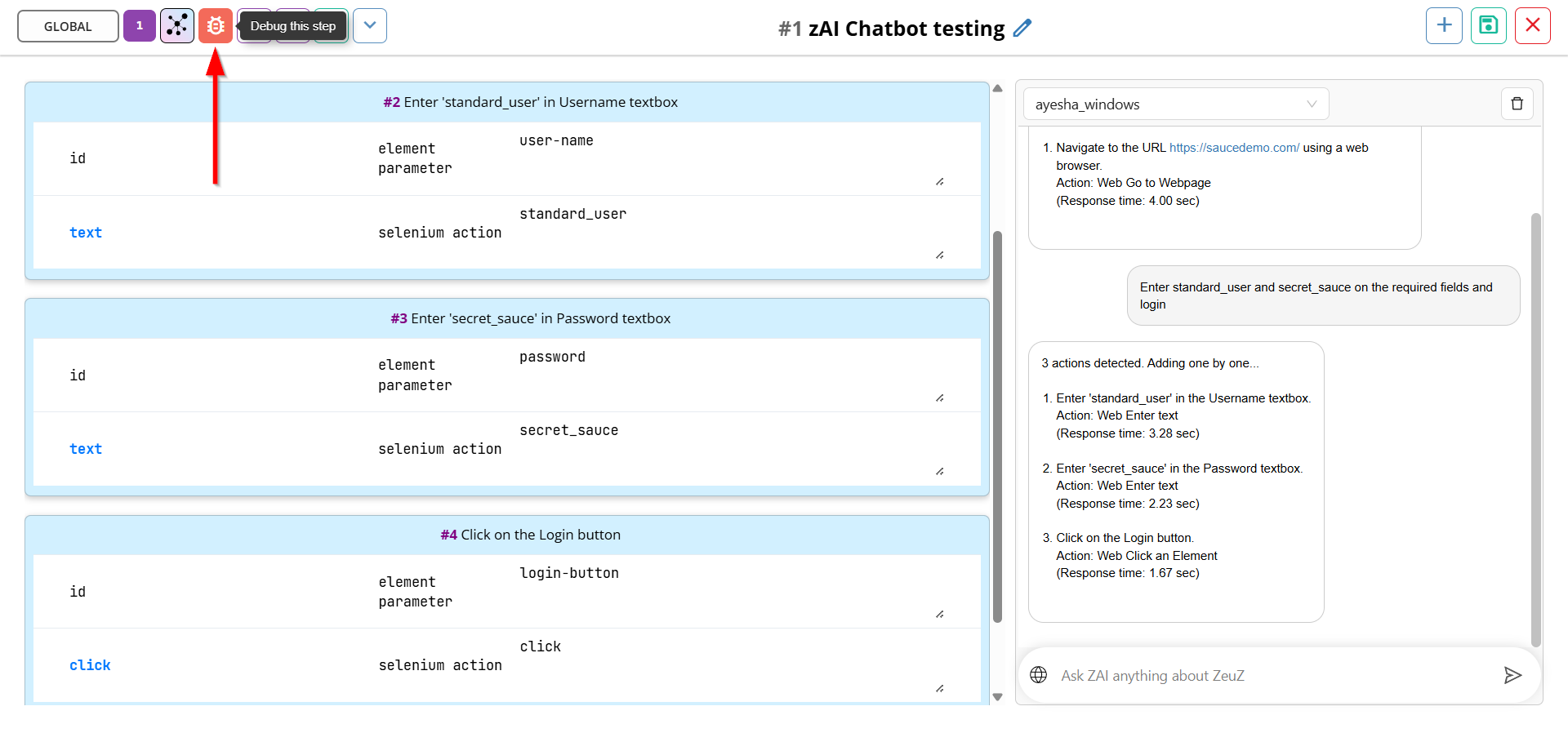Click the blue 'click' action field in step #4
Image resolution: width=1568 pixels, height=733 pixels.
pyautogui.click(x=90, y=665)
